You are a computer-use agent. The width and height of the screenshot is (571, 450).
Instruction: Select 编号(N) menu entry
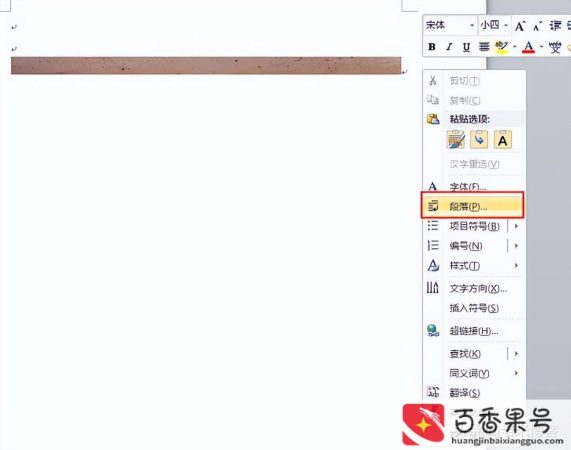466,246
